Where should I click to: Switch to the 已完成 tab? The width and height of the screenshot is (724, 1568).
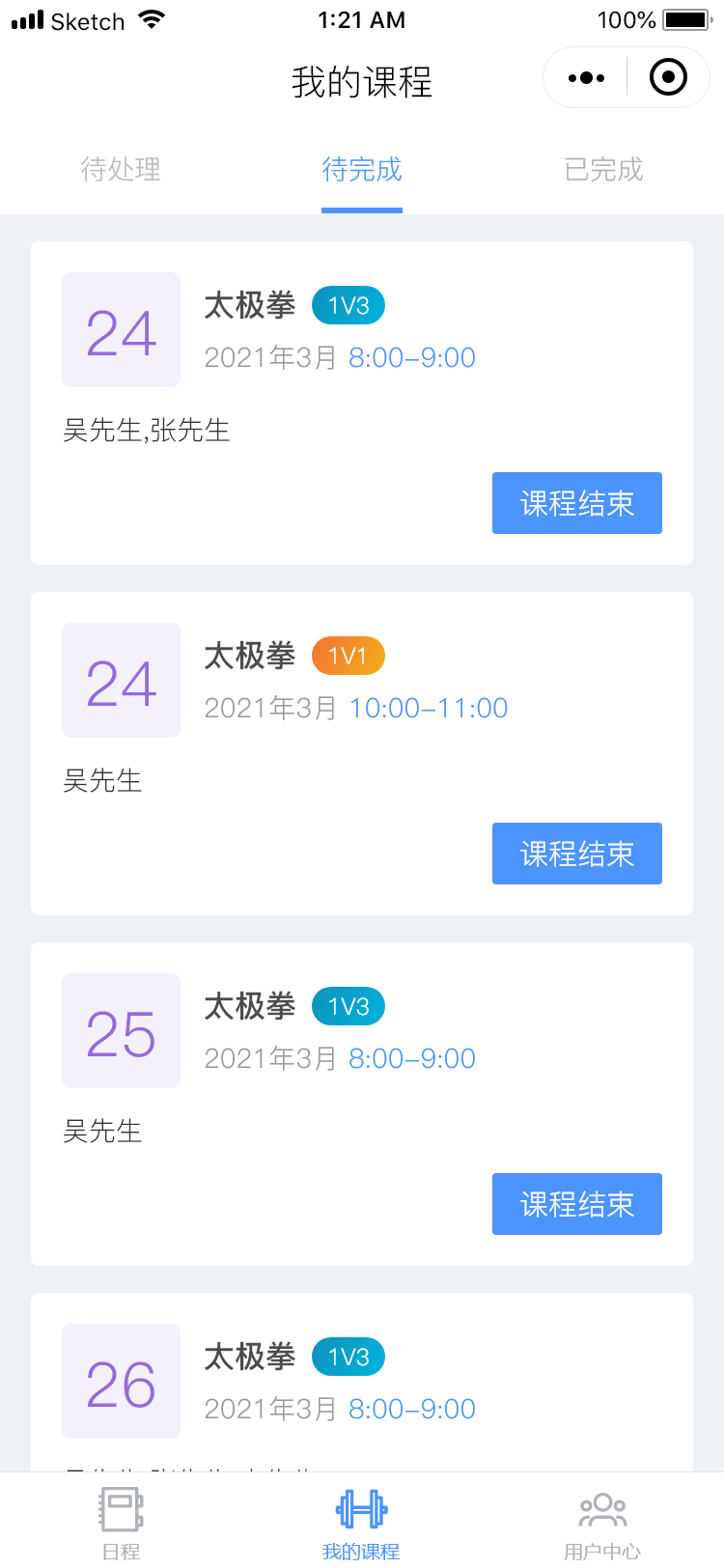[x=603, y=170]
